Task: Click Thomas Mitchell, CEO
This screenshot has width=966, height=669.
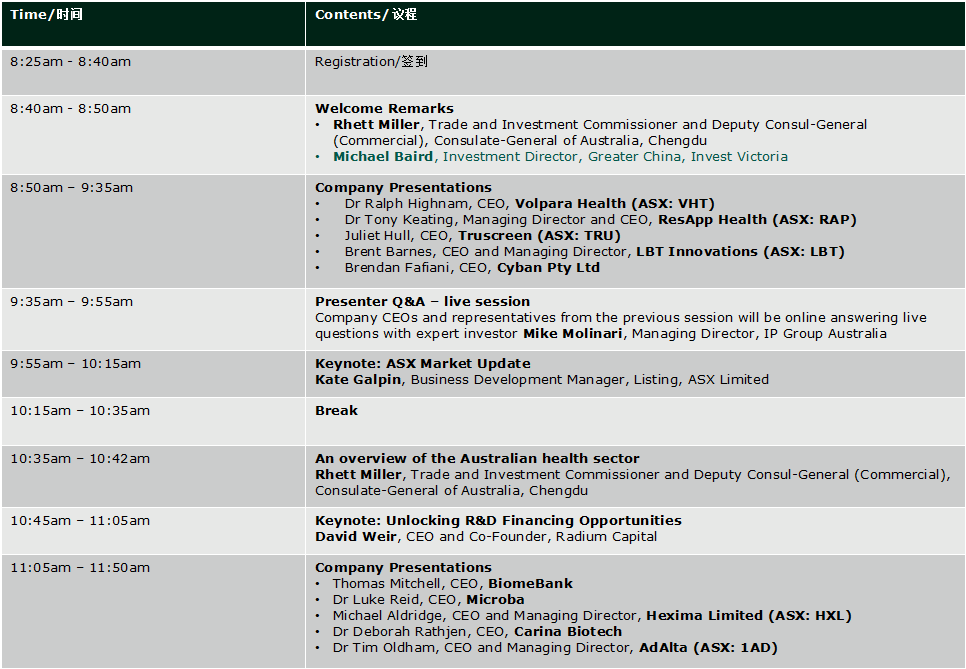Action: point(408,583)
